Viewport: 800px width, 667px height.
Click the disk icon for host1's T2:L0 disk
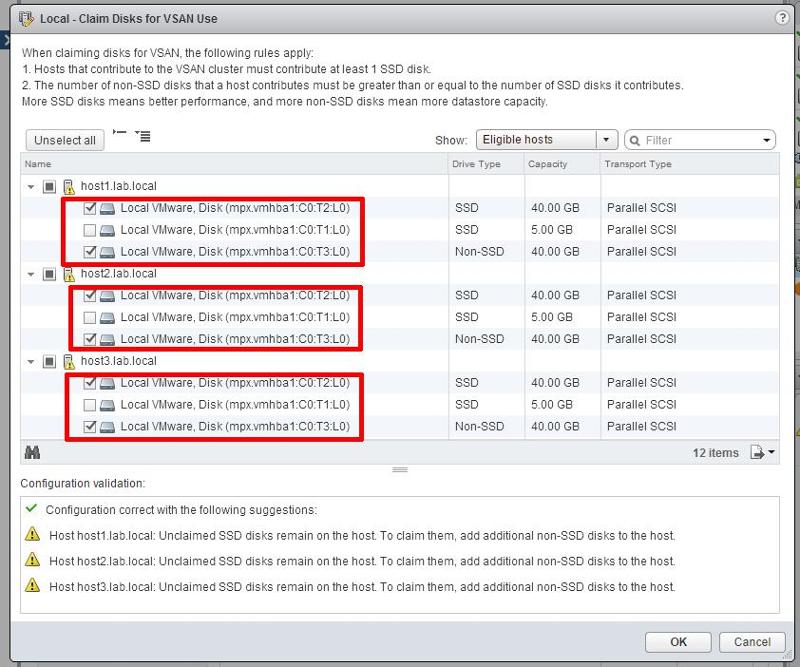click(x=107, y=208)
